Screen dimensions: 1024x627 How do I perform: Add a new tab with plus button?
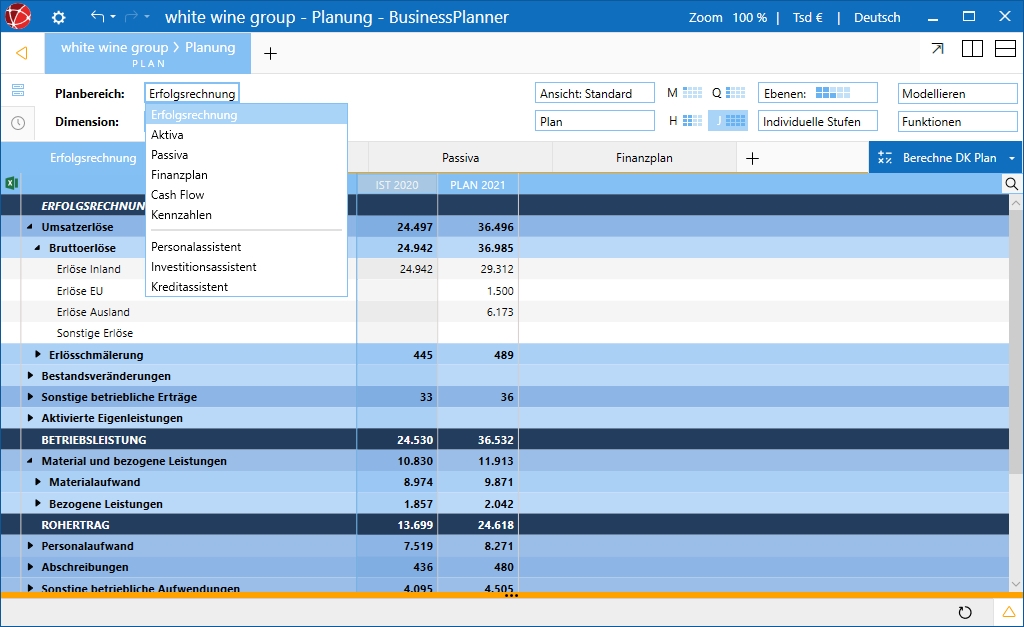270,53
